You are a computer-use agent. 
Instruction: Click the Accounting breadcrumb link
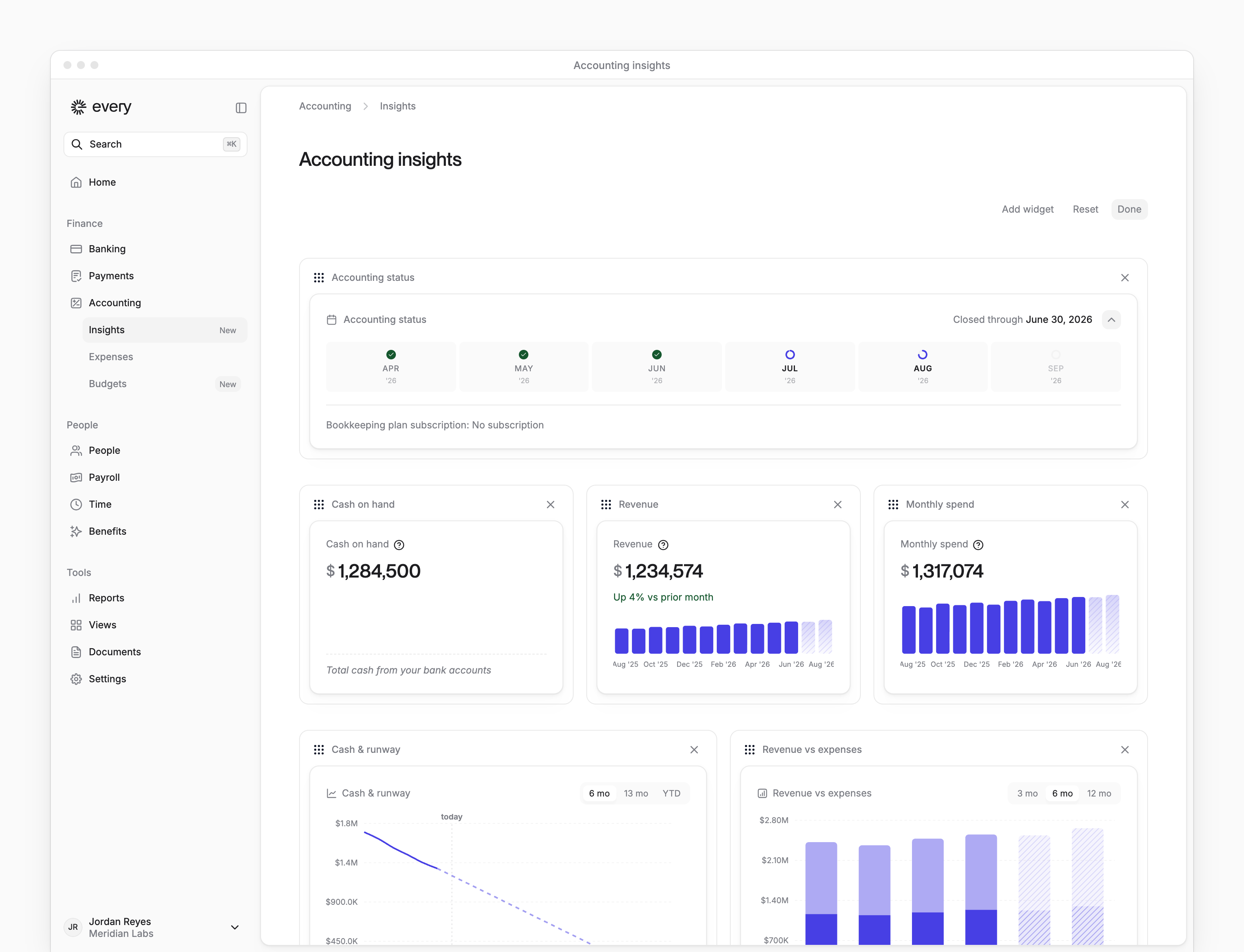point(325,106)
